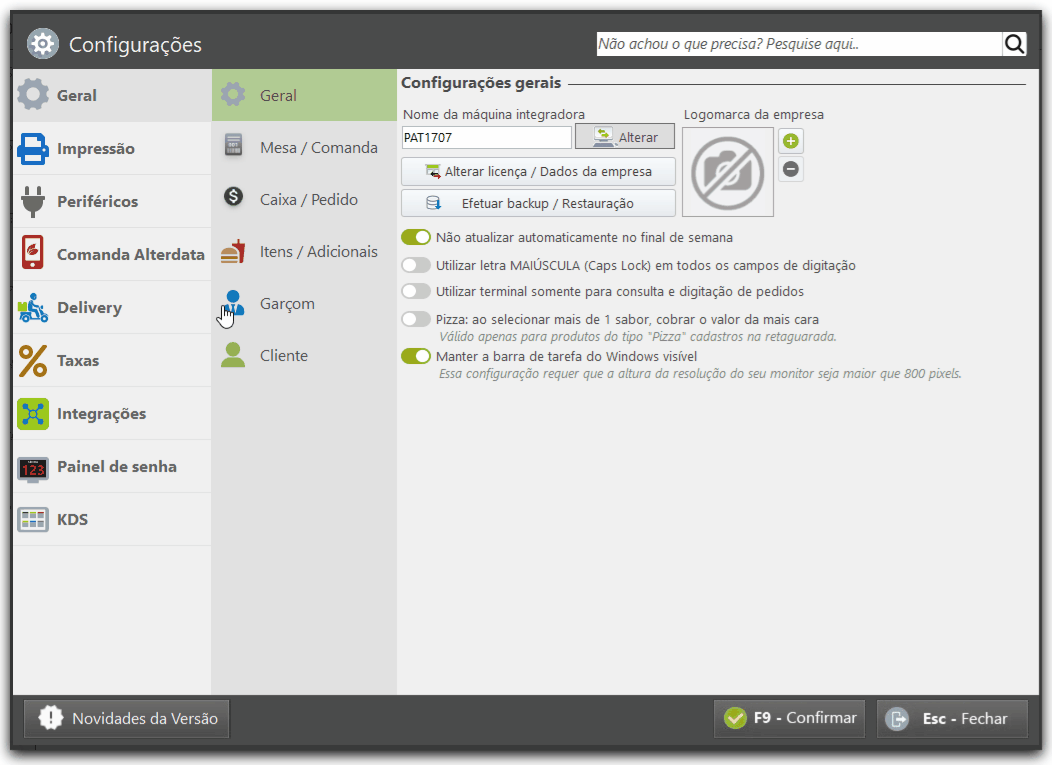This screenshot has height=765, width=1052.
Task: Click Efetuar backup / Restauração button
Action: [538, 203]
